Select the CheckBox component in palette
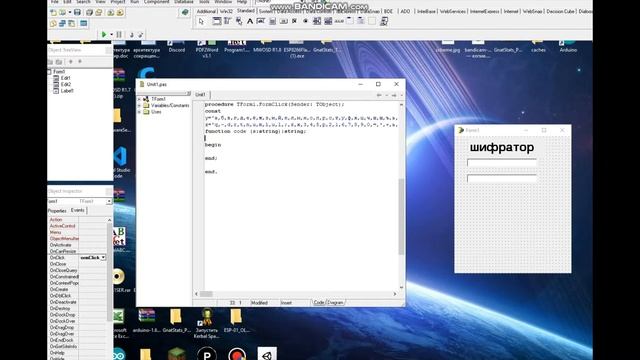 [294, 21]
